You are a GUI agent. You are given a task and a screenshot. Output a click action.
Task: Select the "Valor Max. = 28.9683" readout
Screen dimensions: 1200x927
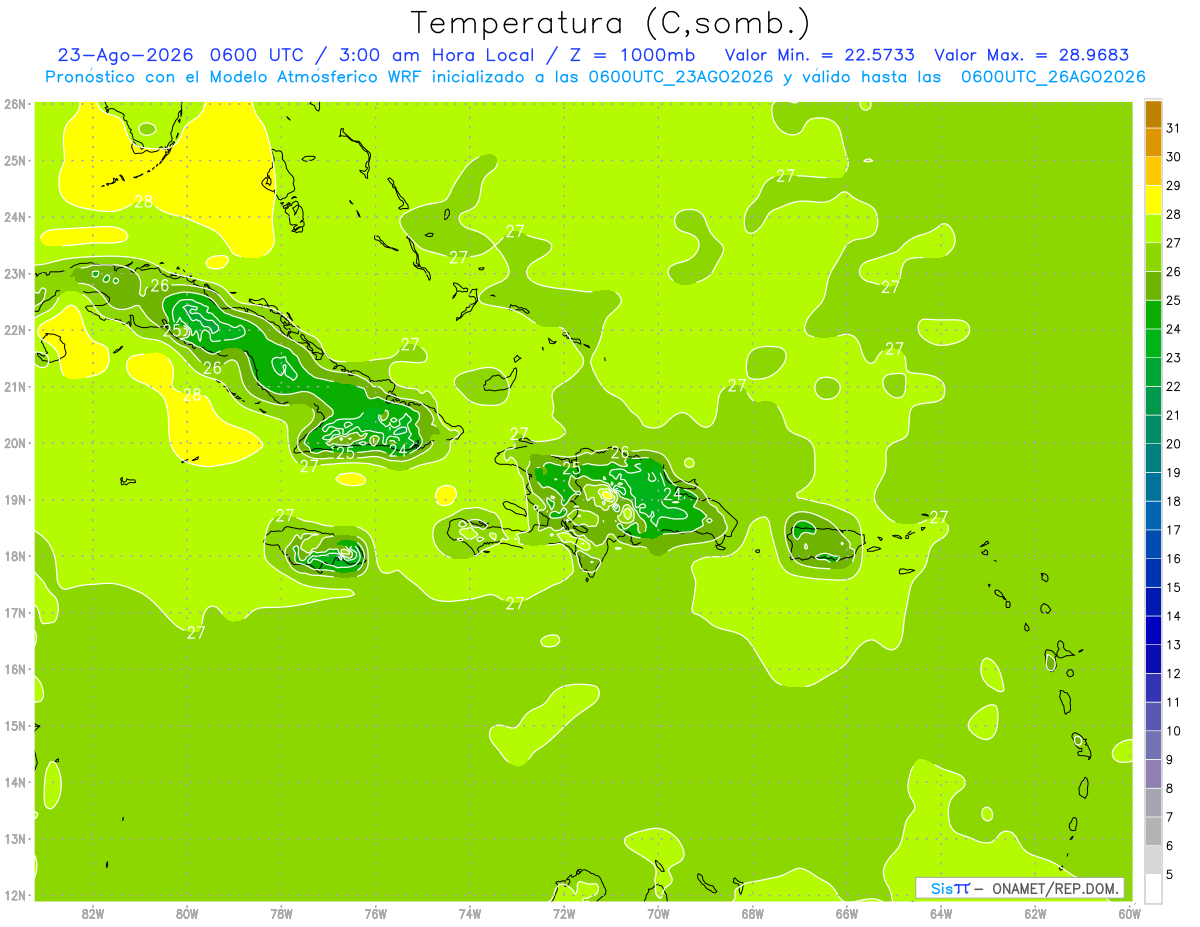1031,55
